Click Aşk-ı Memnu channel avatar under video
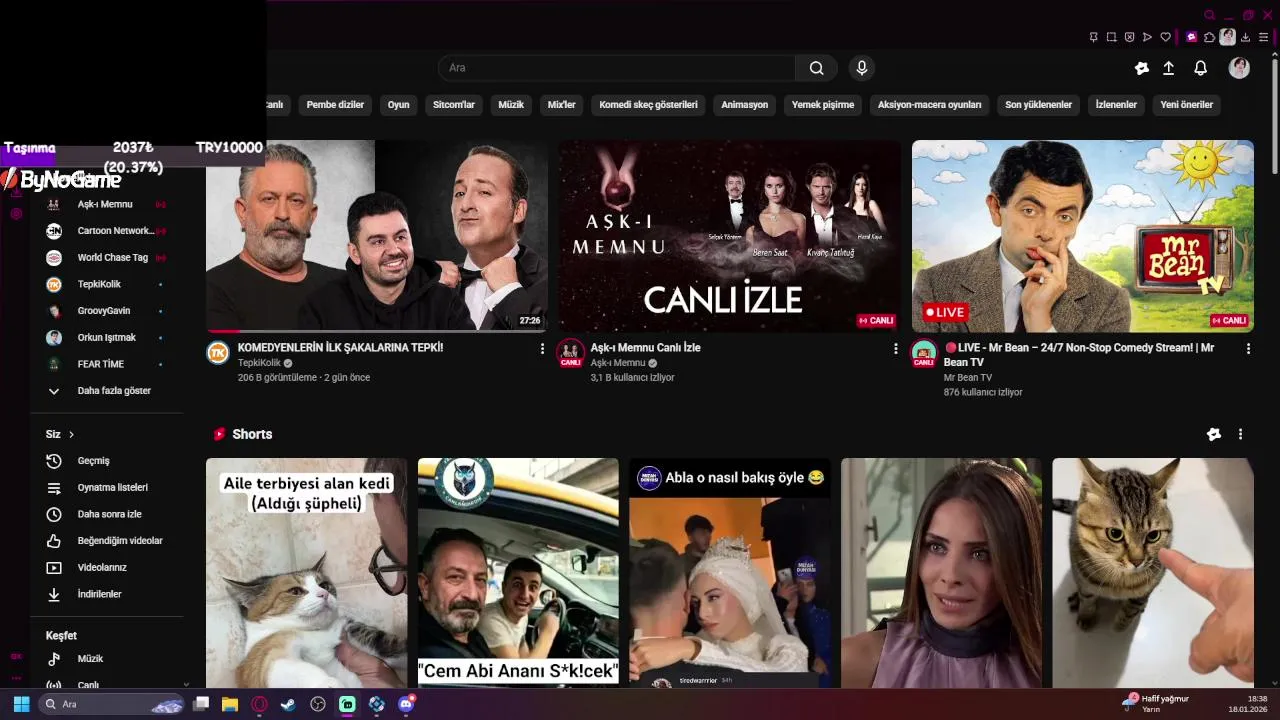 [x=571, y=353]
